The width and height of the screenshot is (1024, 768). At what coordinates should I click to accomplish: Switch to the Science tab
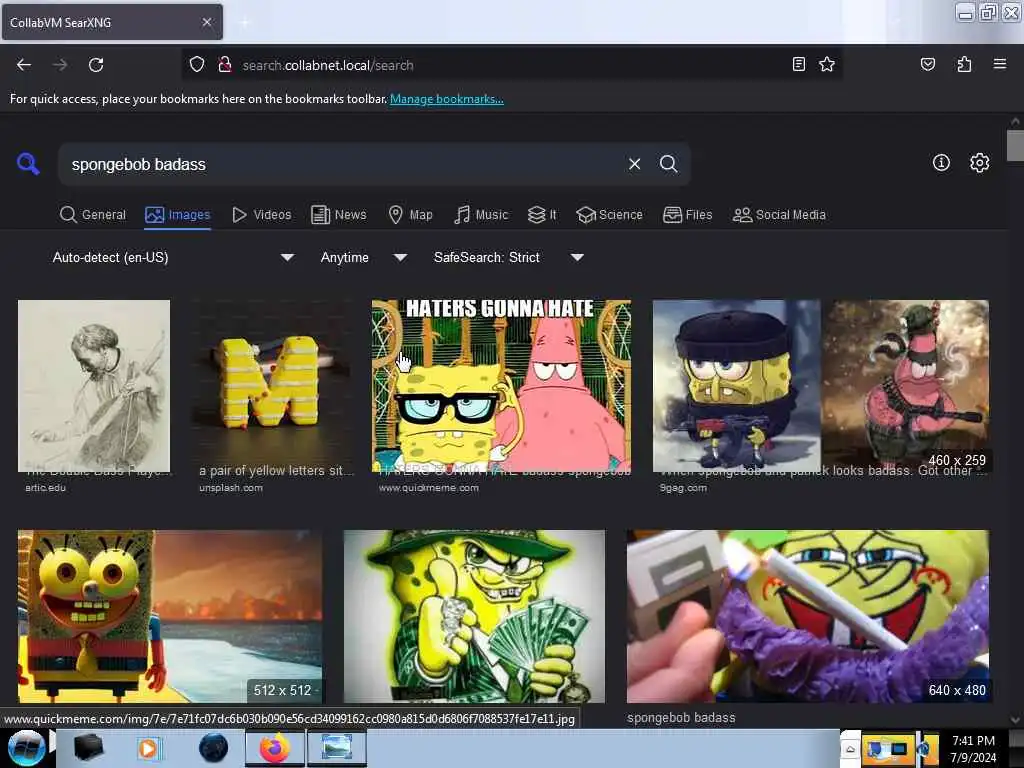click(609, 215)
